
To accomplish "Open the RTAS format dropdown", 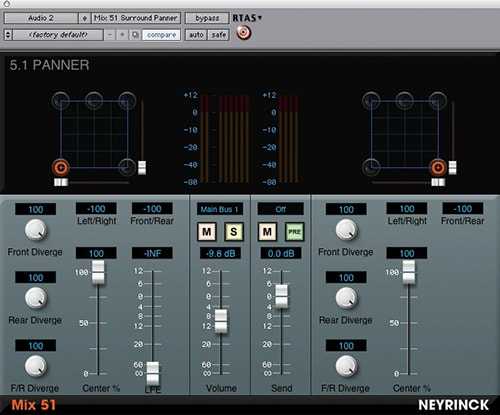I will pos(247,18).
